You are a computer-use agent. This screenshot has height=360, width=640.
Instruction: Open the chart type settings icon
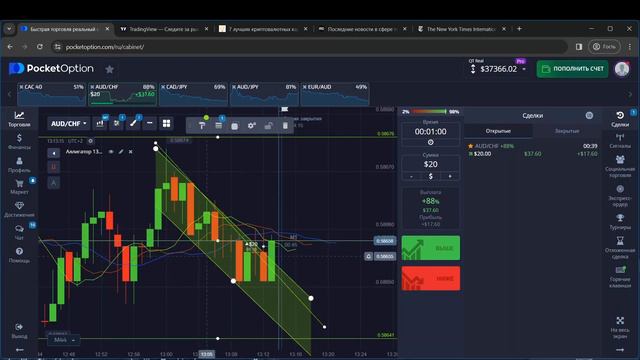tap(100, 124)
